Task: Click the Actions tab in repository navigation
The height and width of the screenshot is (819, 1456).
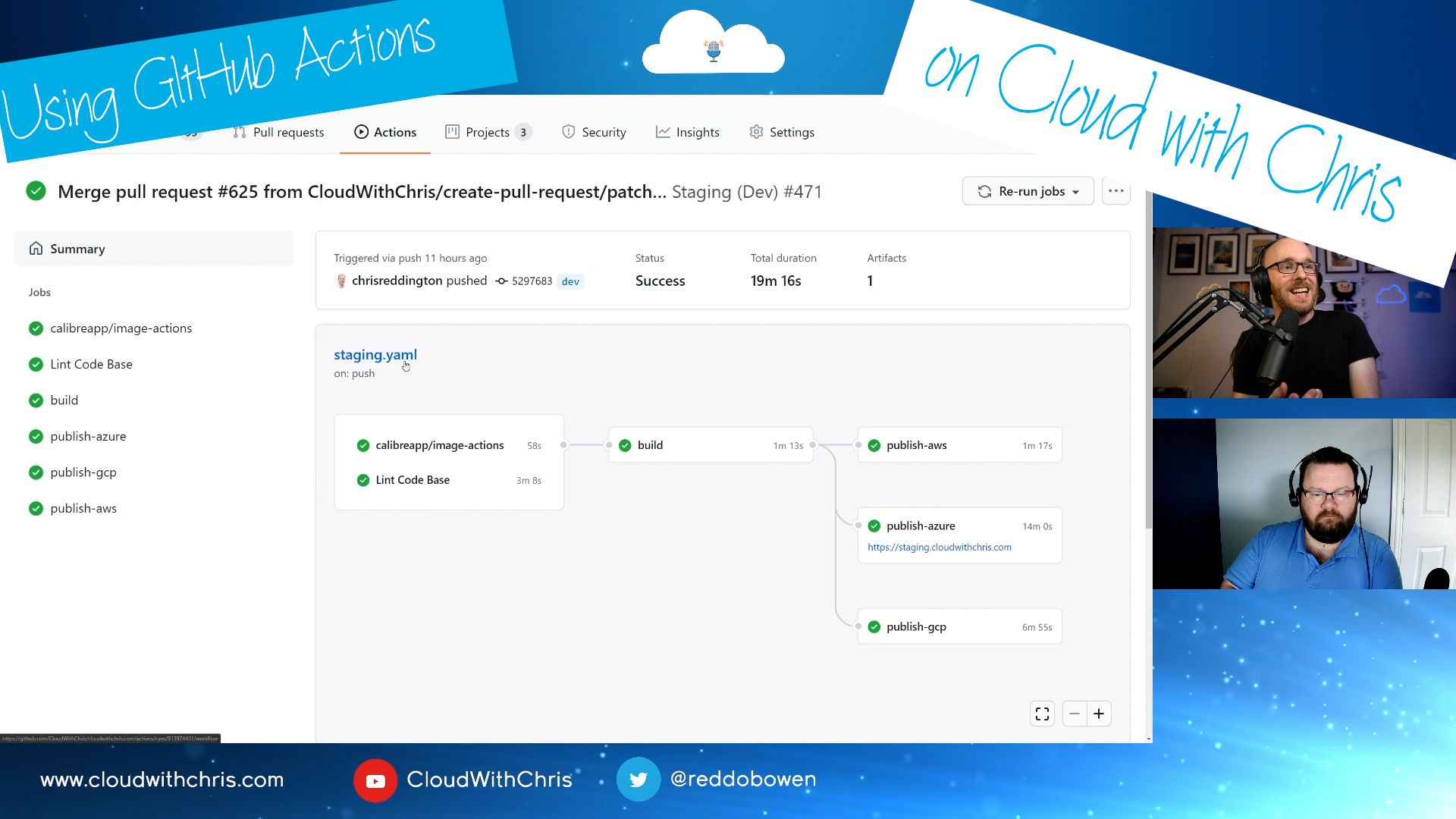Action: coord(395,132)
